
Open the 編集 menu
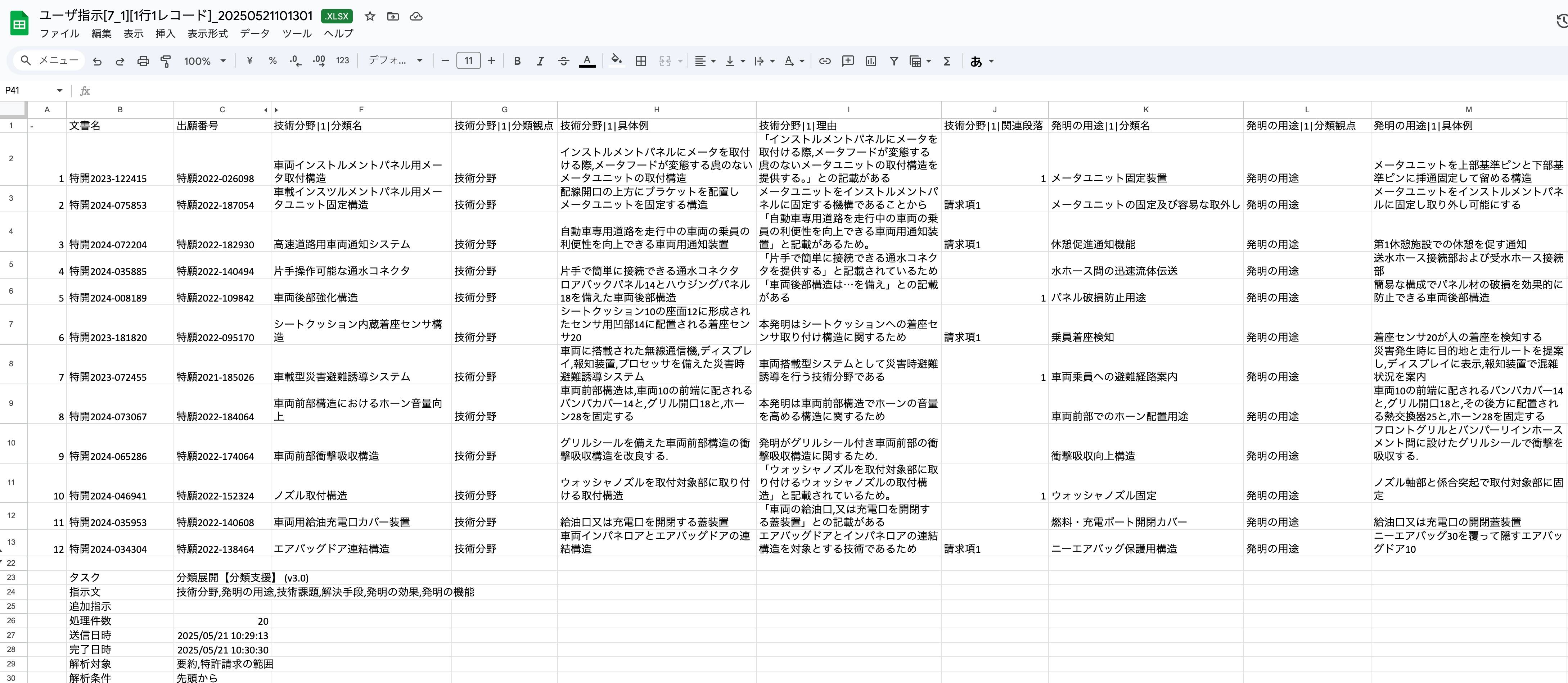click(101, 33)
